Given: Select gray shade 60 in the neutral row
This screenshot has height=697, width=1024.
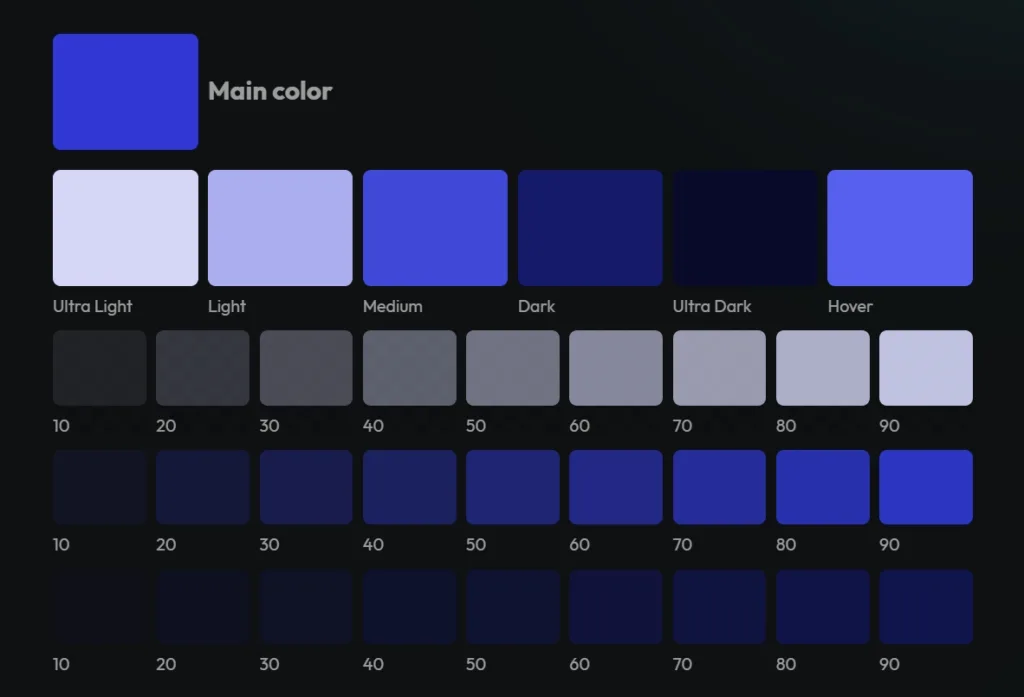Looking at the screenshot, I should click(x=616, y=368).
